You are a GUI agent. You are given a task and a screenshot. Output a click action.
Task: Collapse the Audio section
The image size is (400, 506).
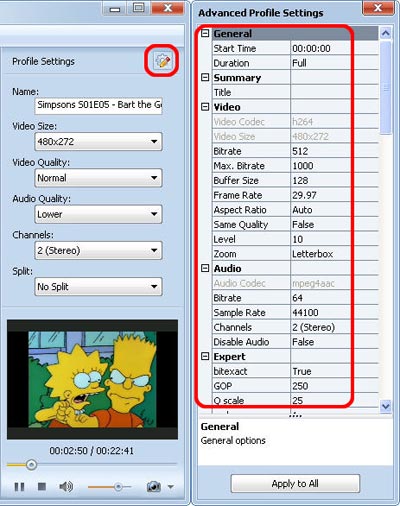(205, 268)
